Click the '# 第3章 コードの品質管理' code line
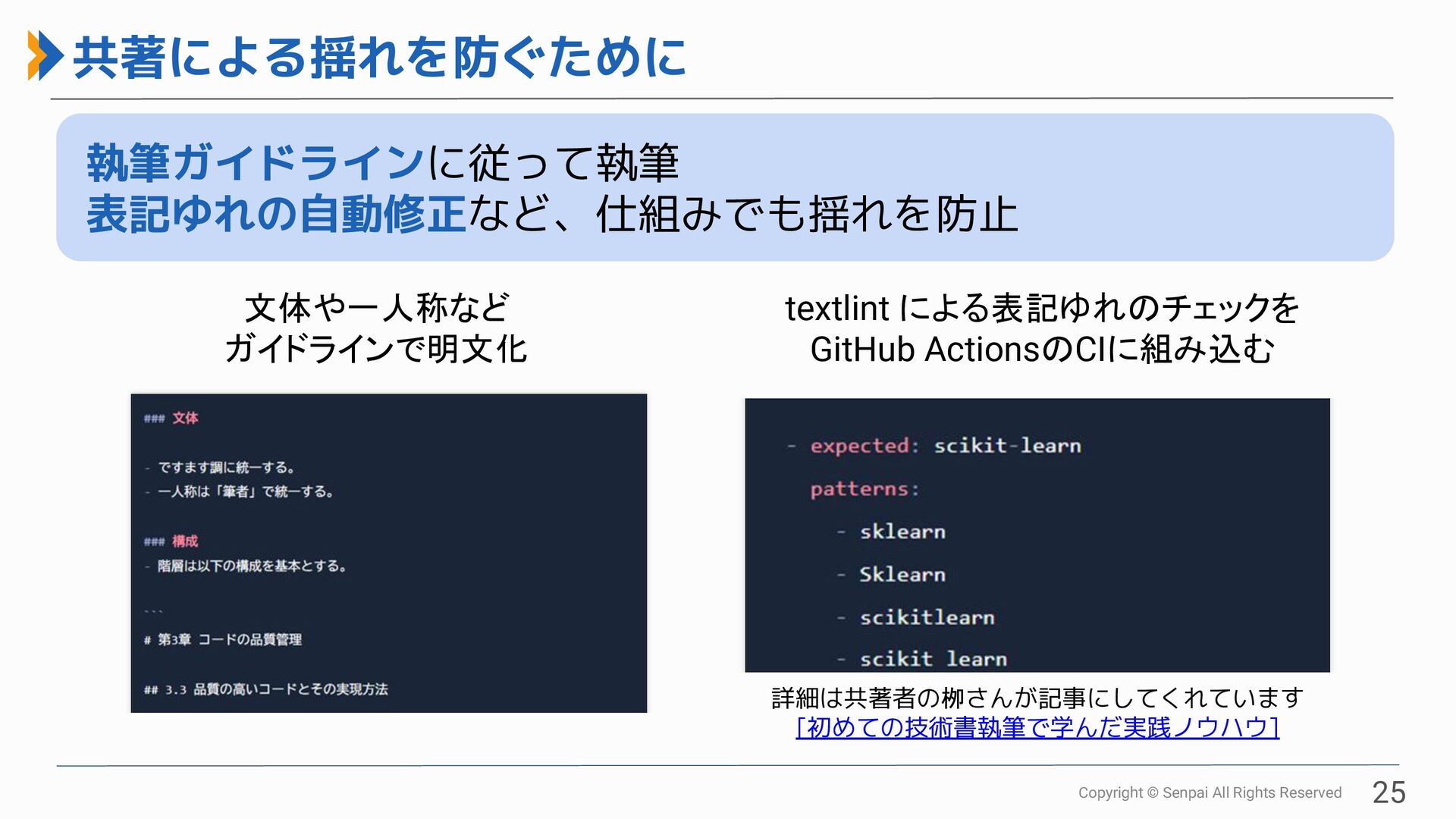The width and height of the screenshot is (1456, 819). tap(223, 639)
